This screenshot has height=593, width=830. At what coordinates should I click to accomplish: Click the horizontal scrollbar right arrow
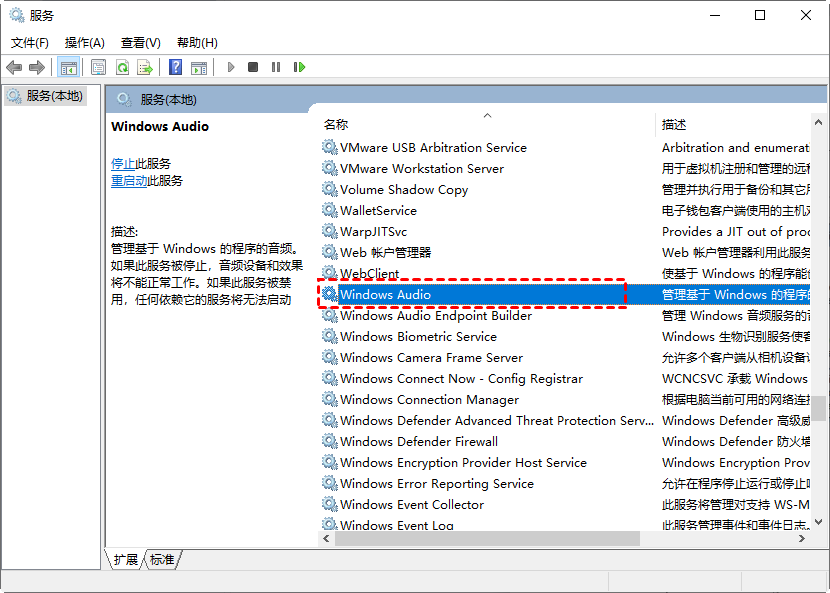802,538
